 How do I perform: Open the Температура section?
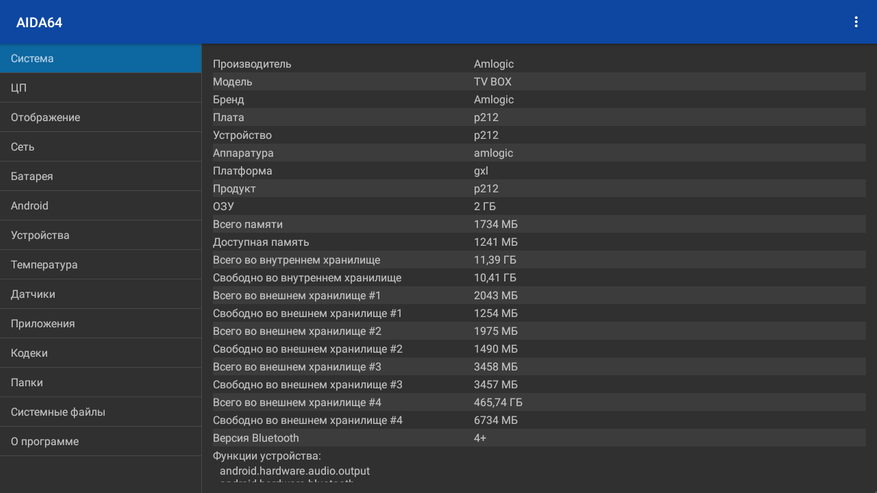tap(101, 265)
